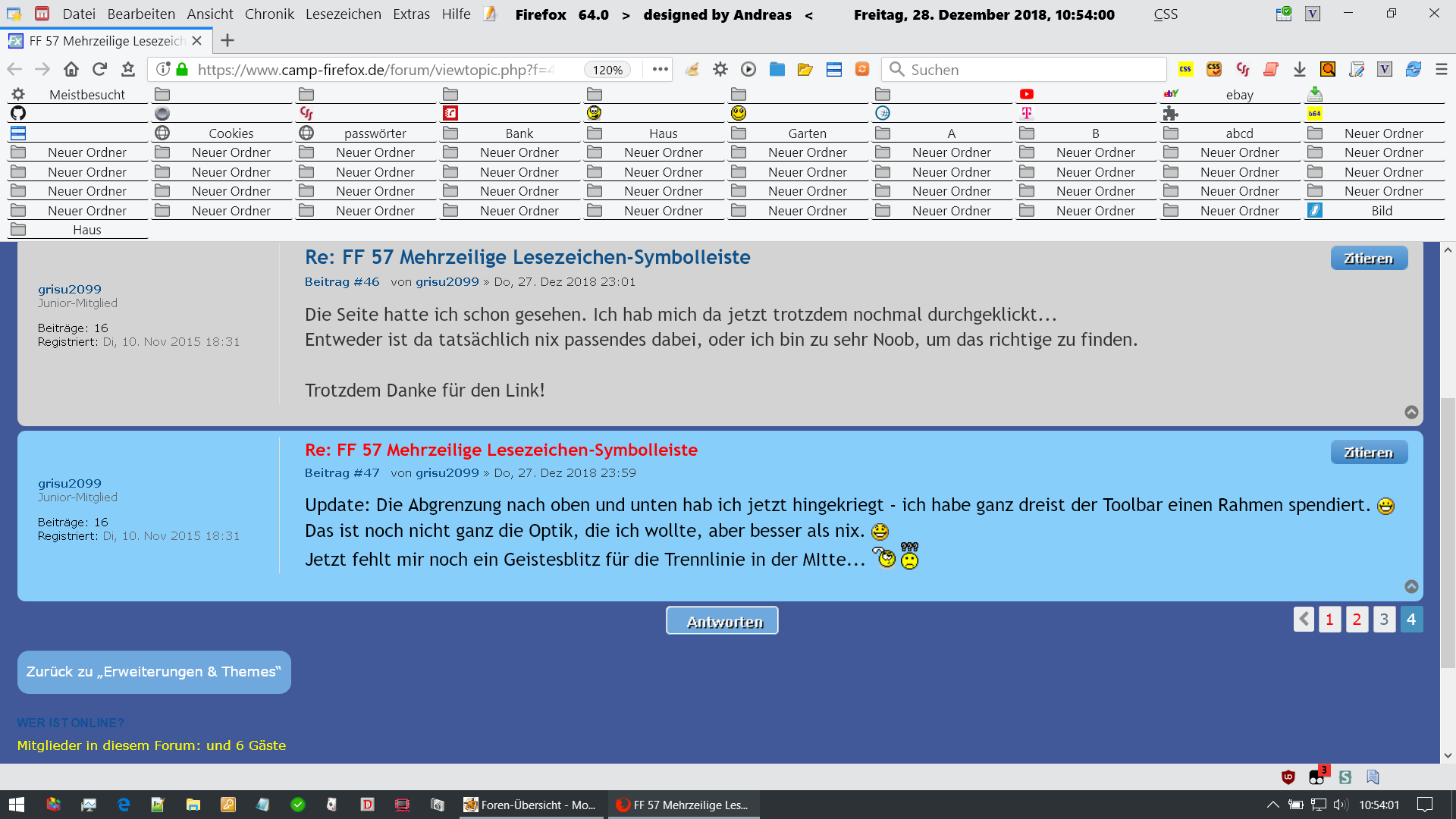Open the Telekom T bookmark
1456x819 pixels.
tap(1026, 113)
